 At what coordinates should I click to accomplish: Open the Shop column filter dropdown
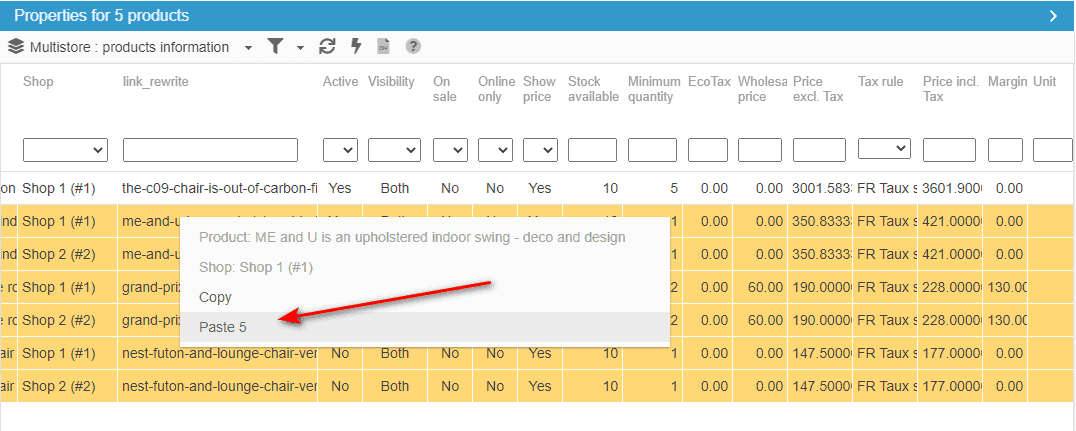[x=65, y=150]
